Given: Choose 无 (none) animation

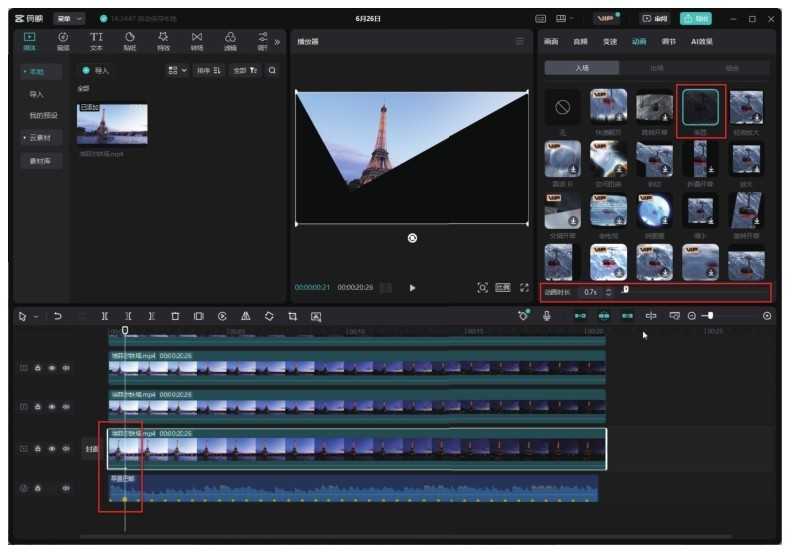Looking at the screenshot, I should pyautogui.click(x=562, y=107).
